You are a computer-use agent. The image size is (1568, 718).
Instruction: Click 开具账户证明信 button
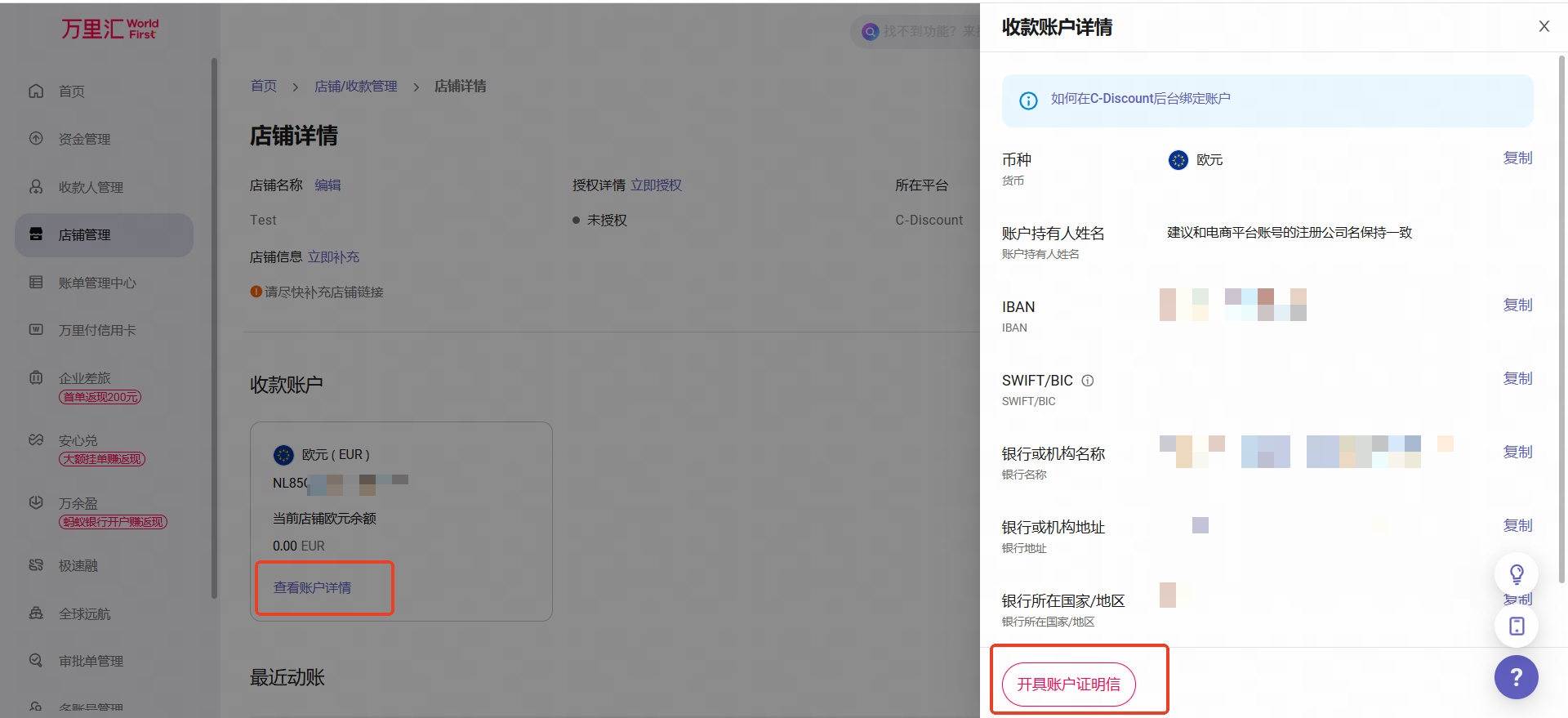[x=1069, y=685]
